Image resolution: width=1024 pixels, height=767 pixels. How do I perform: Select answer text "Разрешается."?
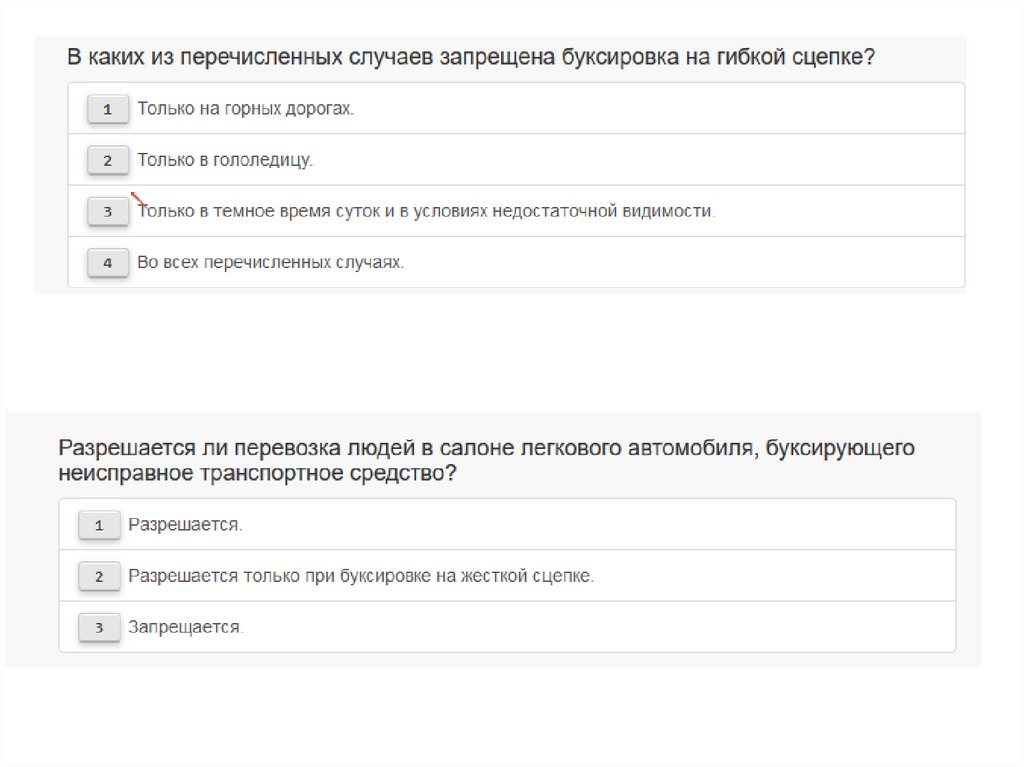pos(185,524)
